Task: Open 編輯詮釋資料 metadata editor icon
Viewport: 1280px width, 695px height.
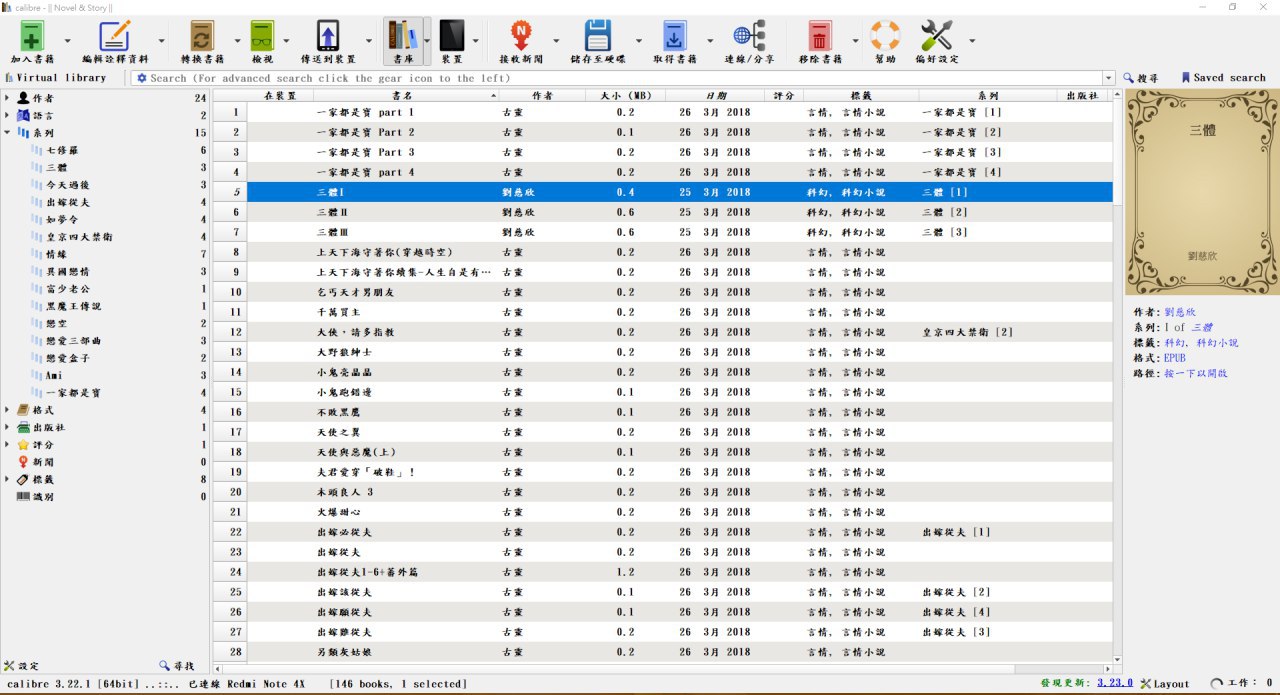Action: (x=114, y=37)
